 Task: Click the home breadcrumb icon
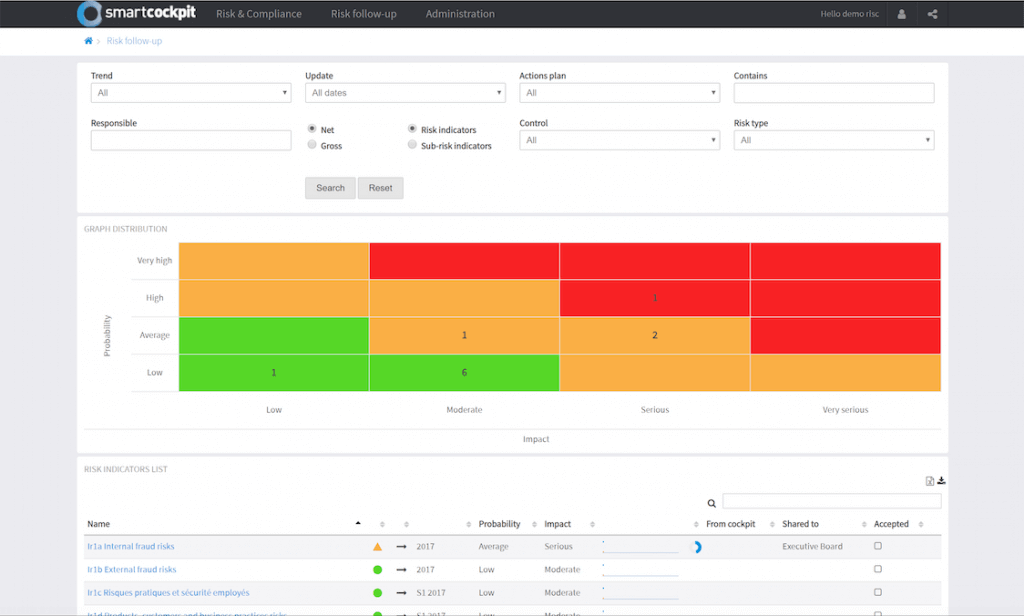coord(88,41)
